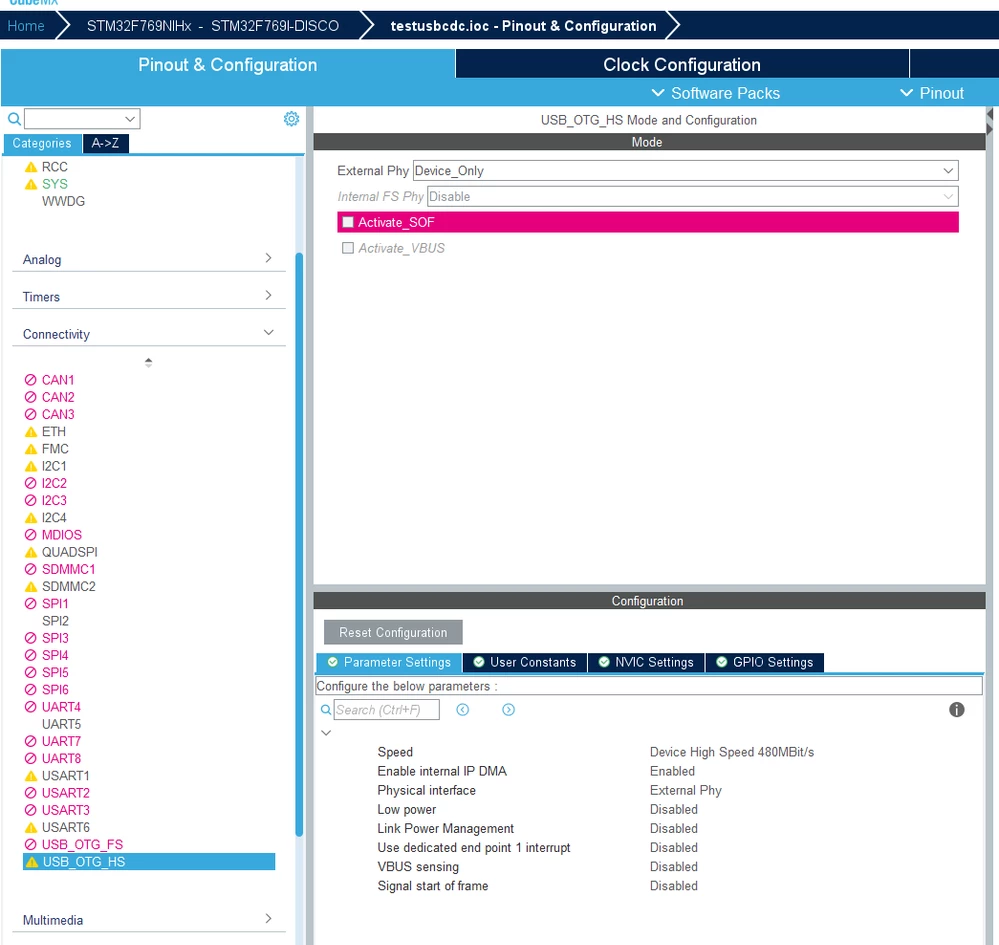Click the warning icon beside SDMMC2
This screenshot has height=945, width=999.
(x=31, y=586)
